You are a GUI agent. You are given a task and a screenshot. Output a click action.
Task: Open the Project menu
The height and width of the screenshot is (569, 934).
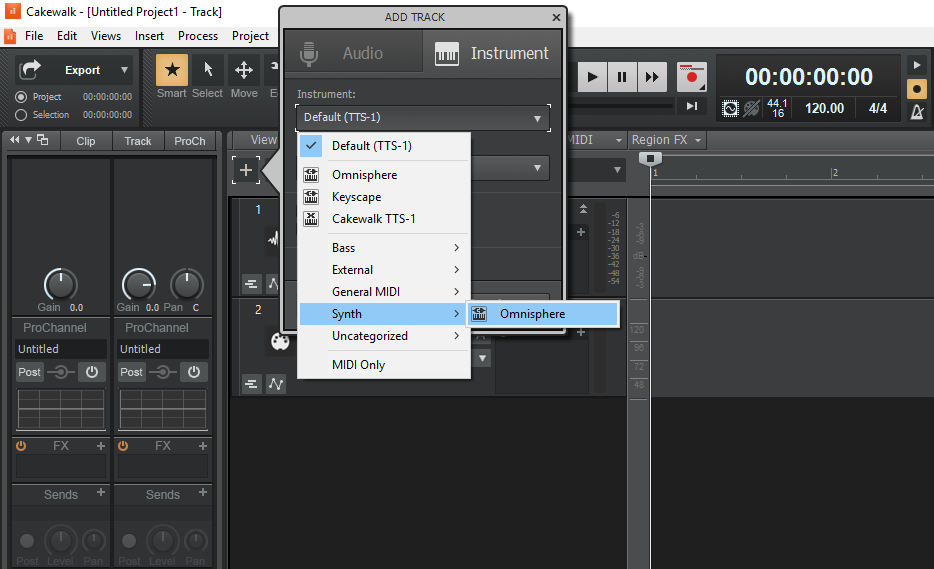coord(250,36)
